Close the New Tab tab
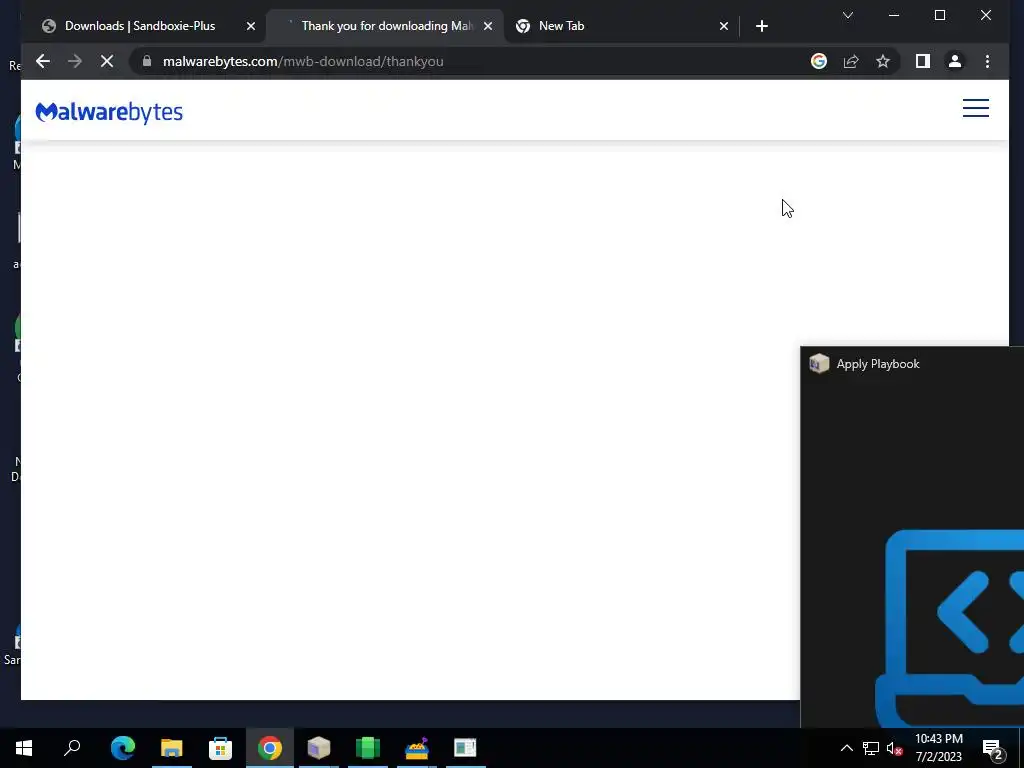 coord(724,26)
